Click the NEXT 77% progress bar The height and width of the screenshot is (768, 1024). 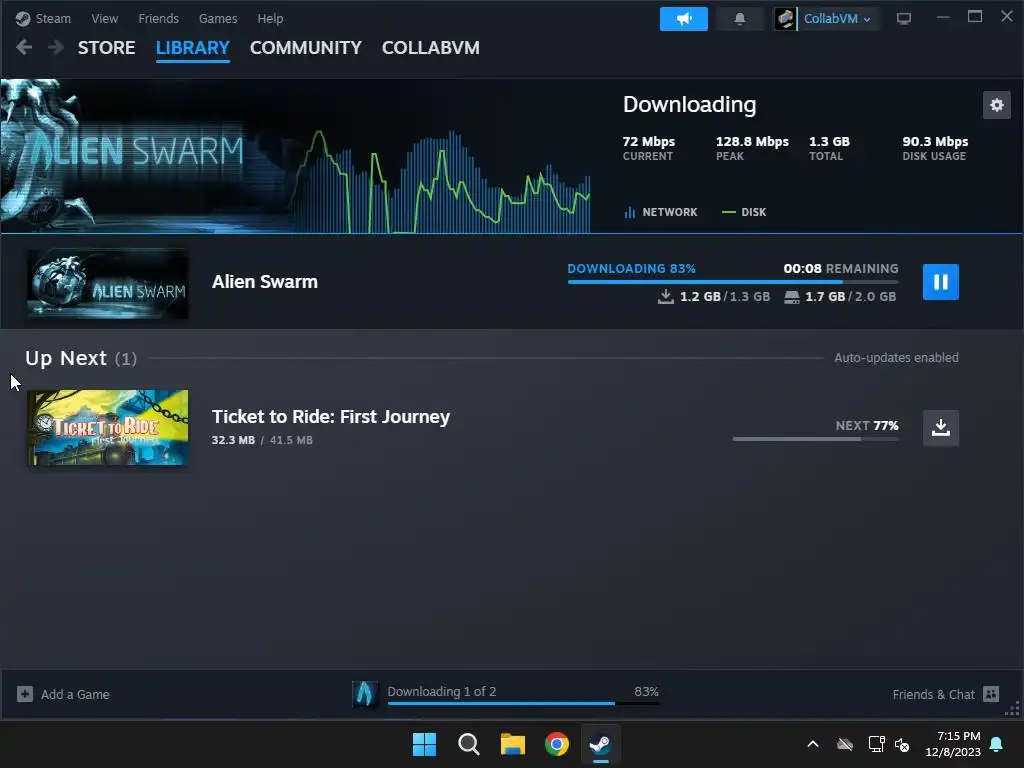click(816, 439)
